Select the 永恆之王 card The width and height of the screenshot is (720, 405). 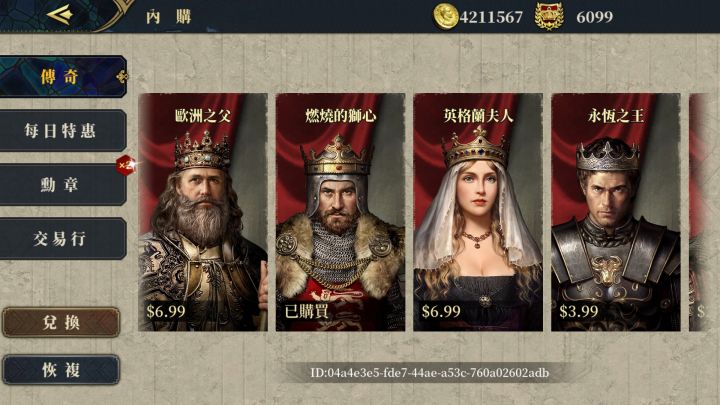pos(616,212)
